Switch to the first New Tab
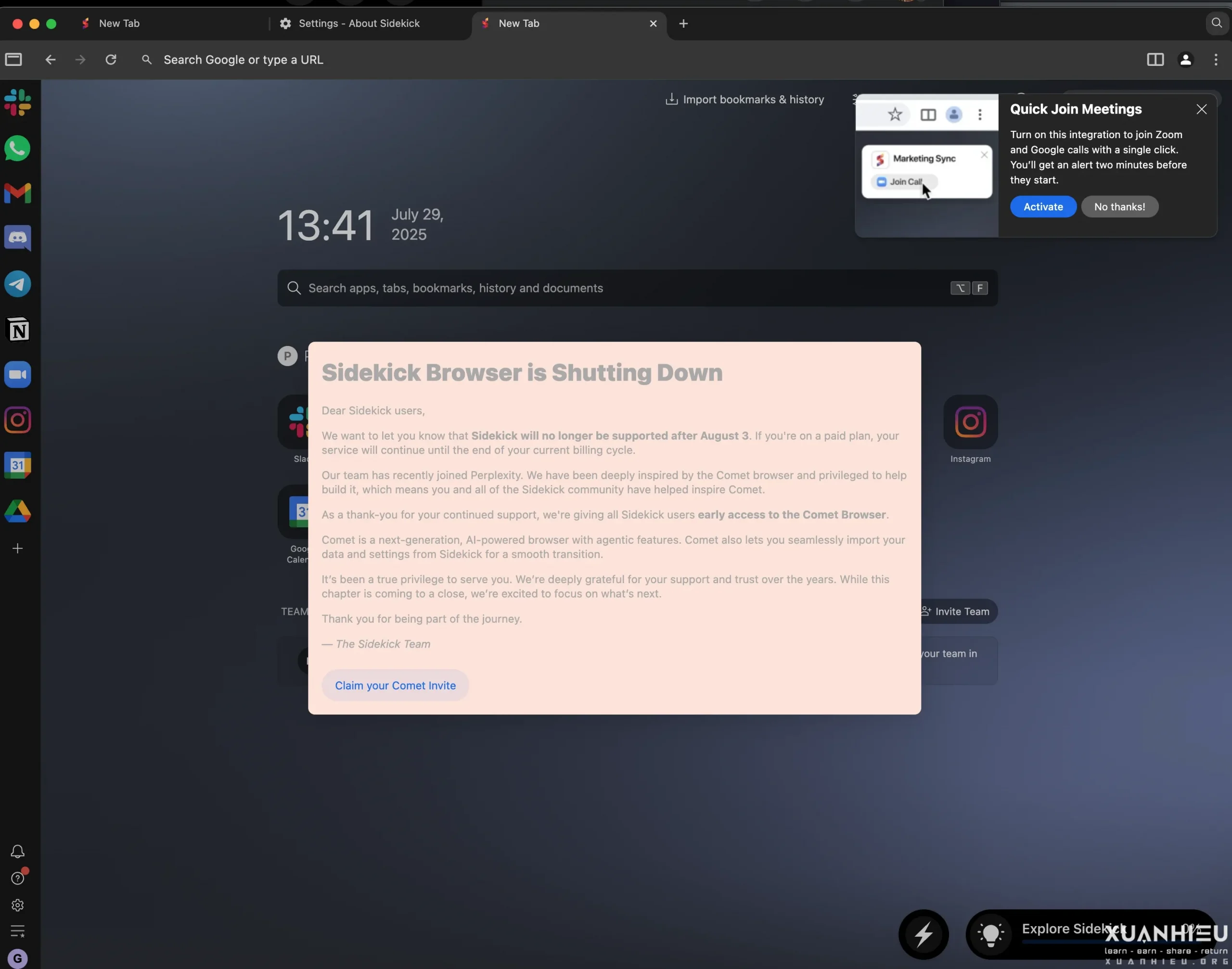 [x=170, y=23]
